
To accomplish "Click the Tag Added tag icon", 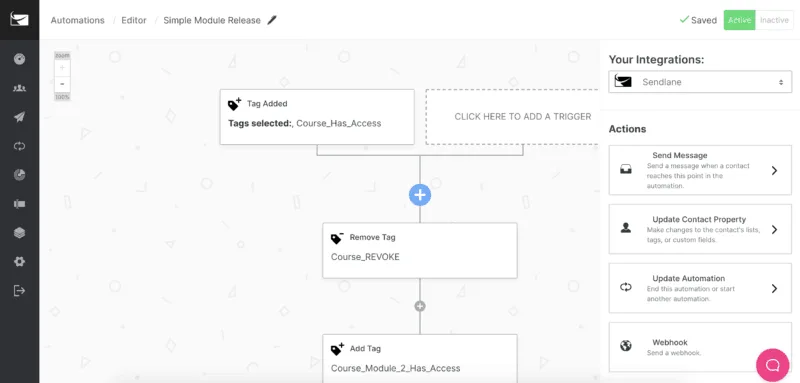I will click(x=235, y=104).
